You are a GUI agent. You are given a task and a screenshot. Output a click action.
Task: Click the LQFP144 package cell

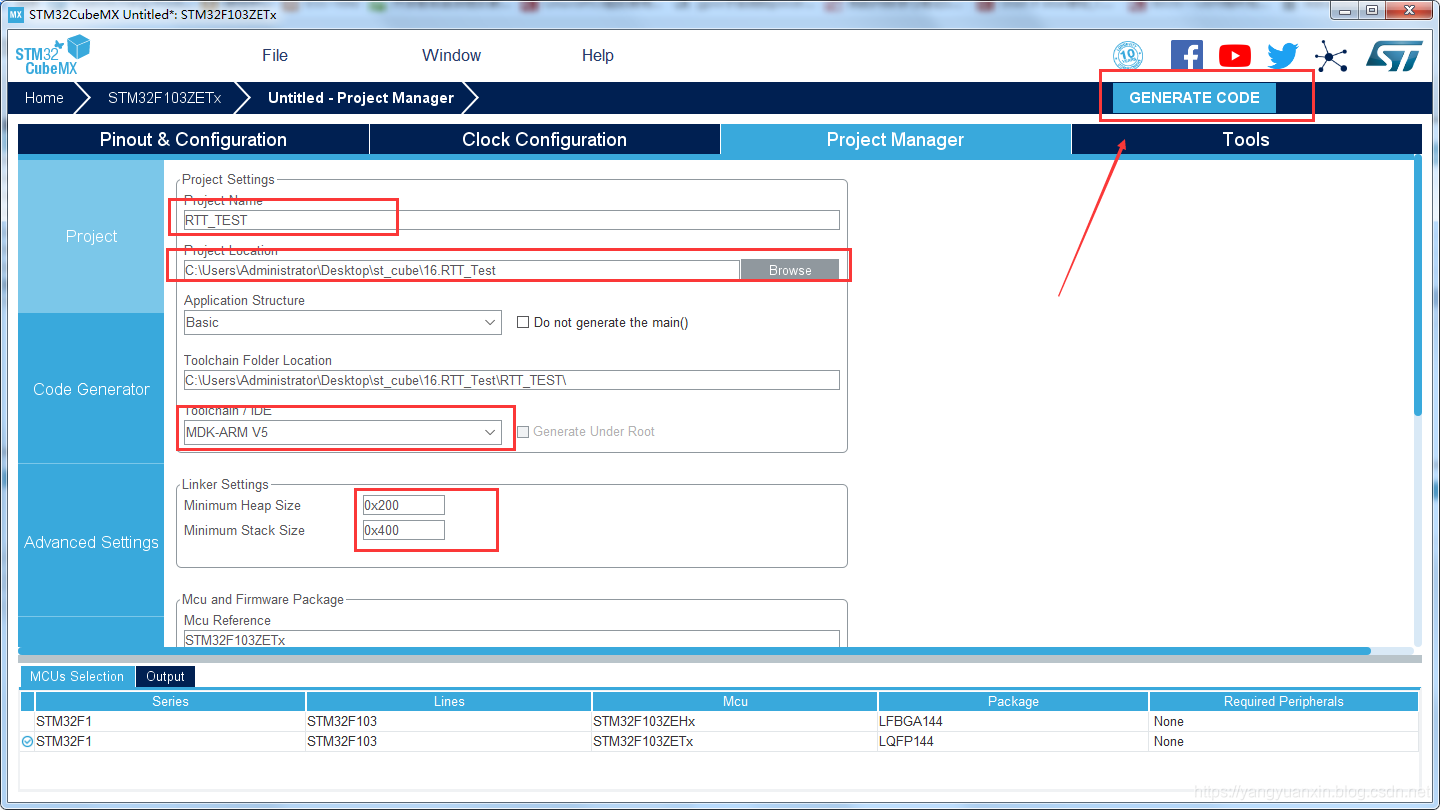(x=1013, y=741)
